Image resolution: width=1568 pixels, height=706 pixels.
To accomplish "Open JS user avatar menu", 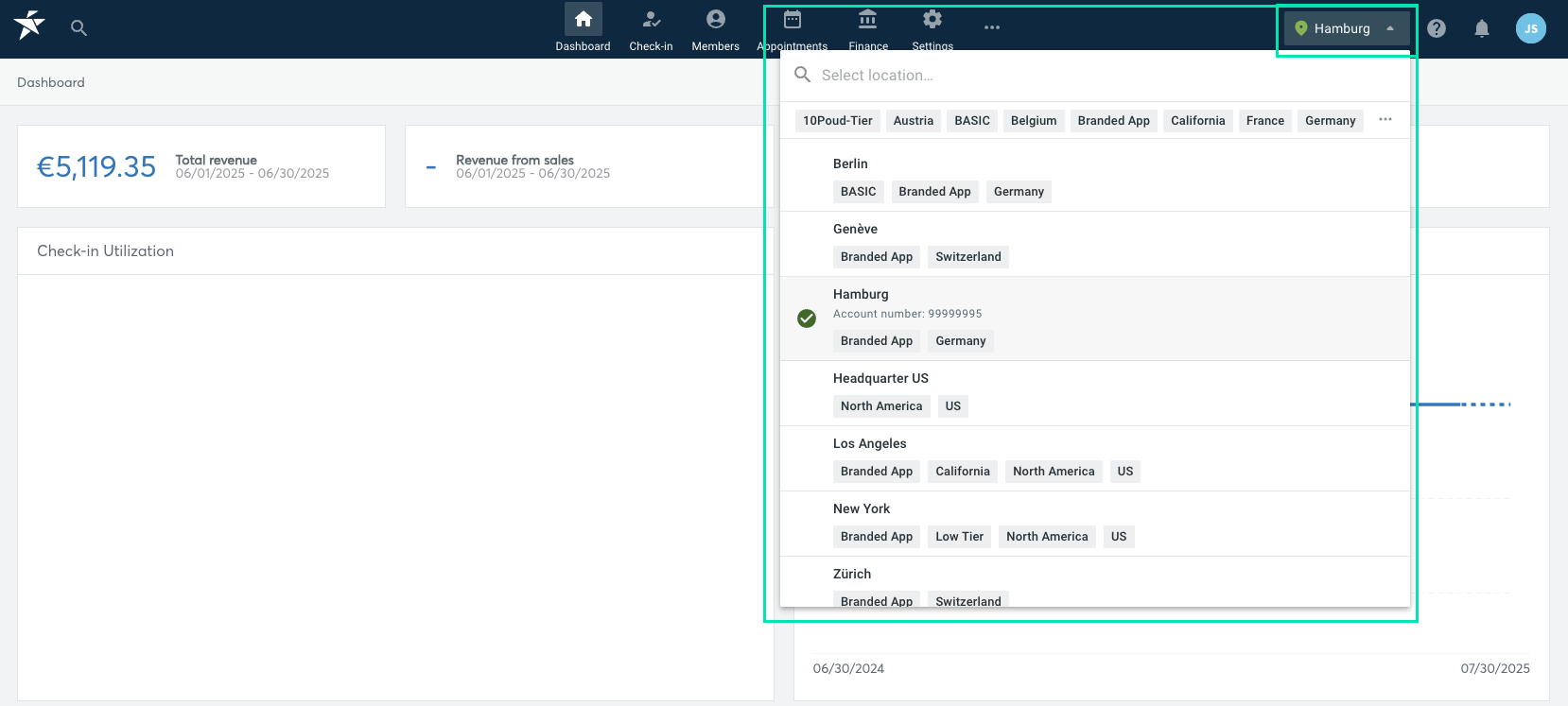I will click(x=1531, y=28).
